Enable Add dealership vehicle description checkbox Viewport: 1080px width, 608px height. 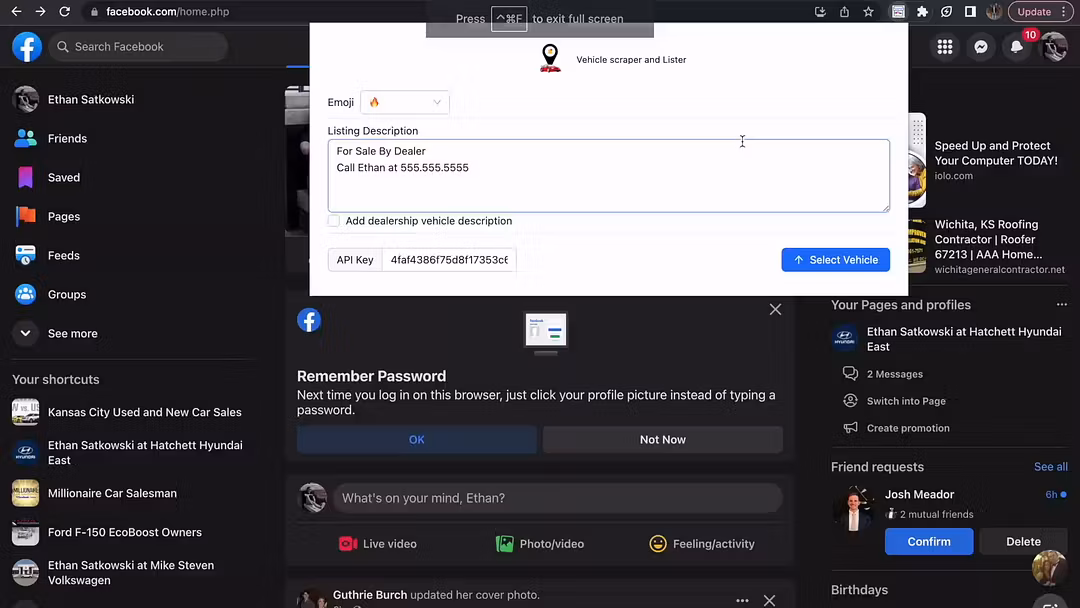(334, 221)
